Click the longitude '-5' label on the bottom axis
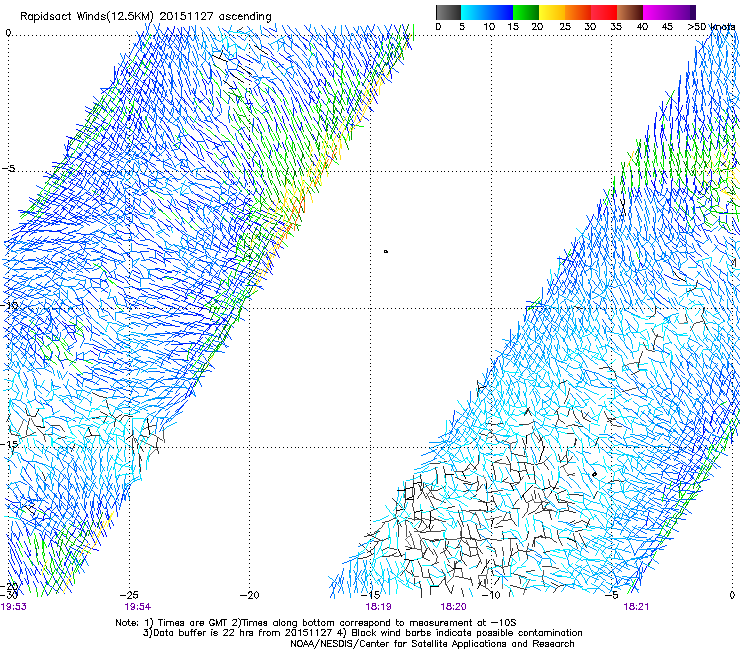The height and width of the screenshot is (650, 740). [612, 595]
